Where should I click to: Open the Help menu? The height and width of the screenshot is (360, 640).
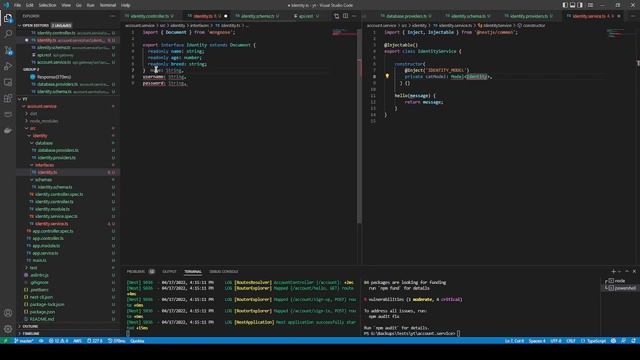[x=125, y=5]
